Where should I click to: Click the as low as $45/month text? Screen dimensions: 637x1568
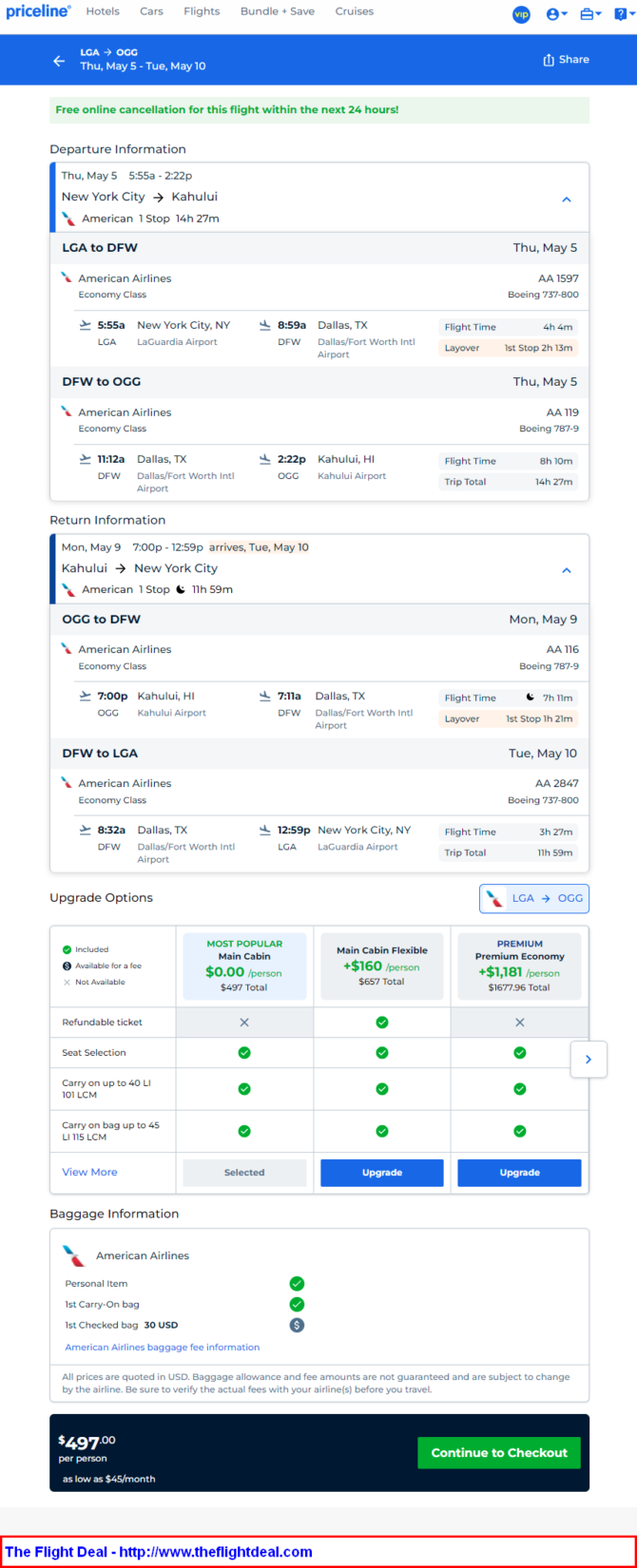[x=109, y=1479]
